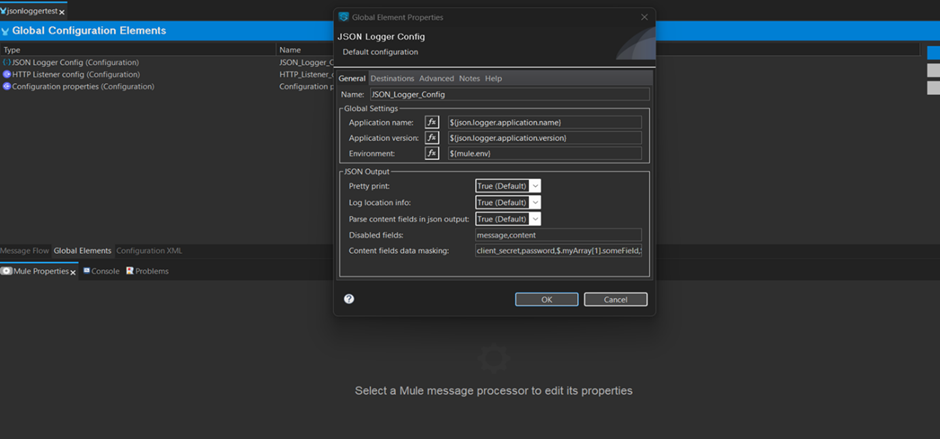This screenshot has width=940, height=439.
Task: Click the Disabled fields input box
Action: coord(558,235)
